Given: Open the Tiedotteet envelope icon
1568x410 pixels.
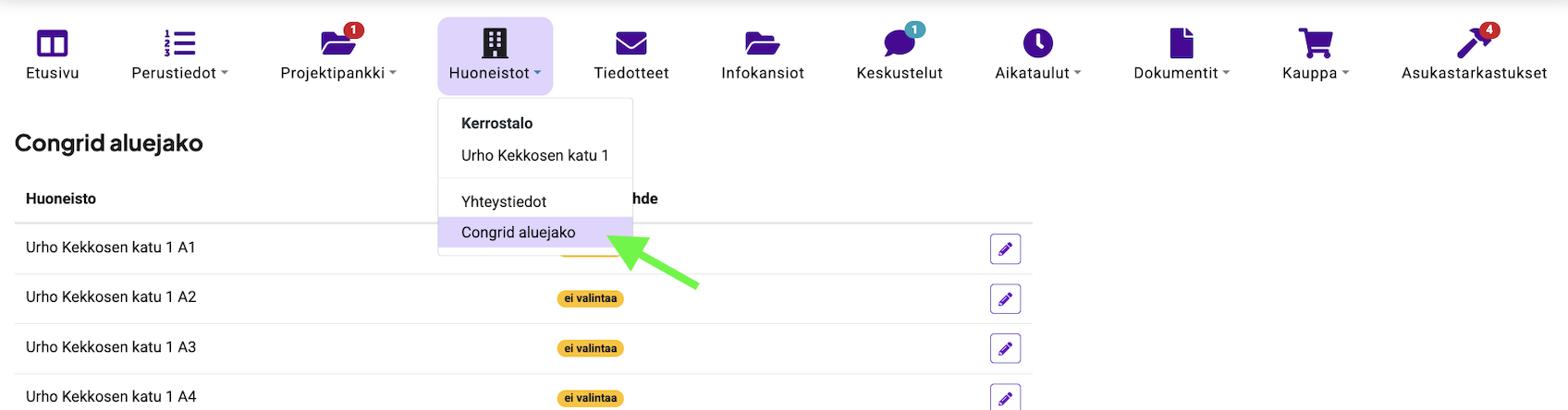Looking at the screenshot, I should 631,44.
